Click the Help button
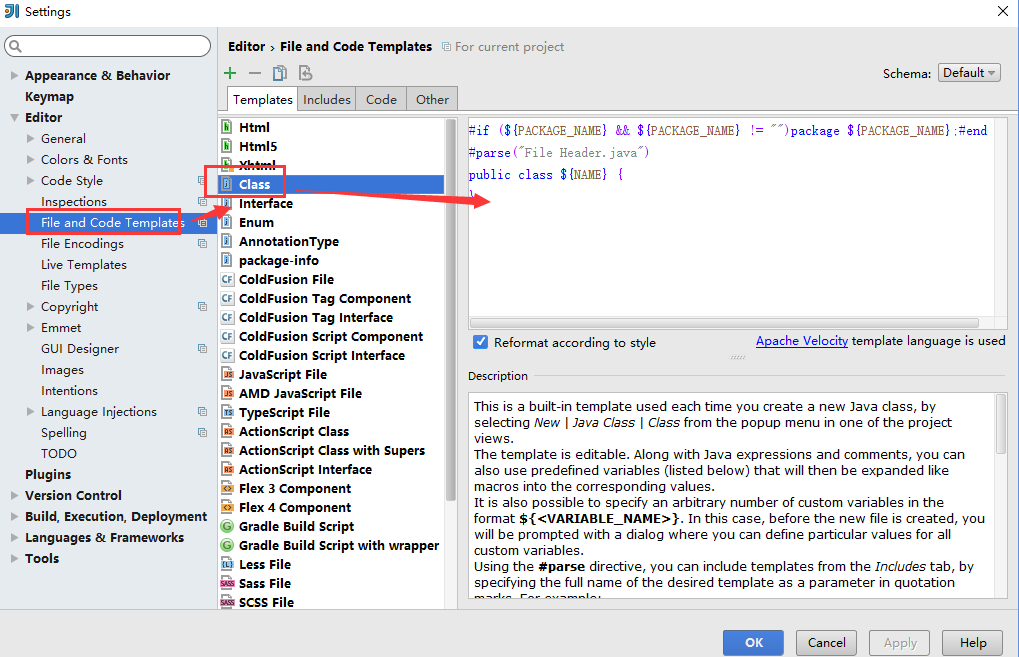 (x=973, y=643)
